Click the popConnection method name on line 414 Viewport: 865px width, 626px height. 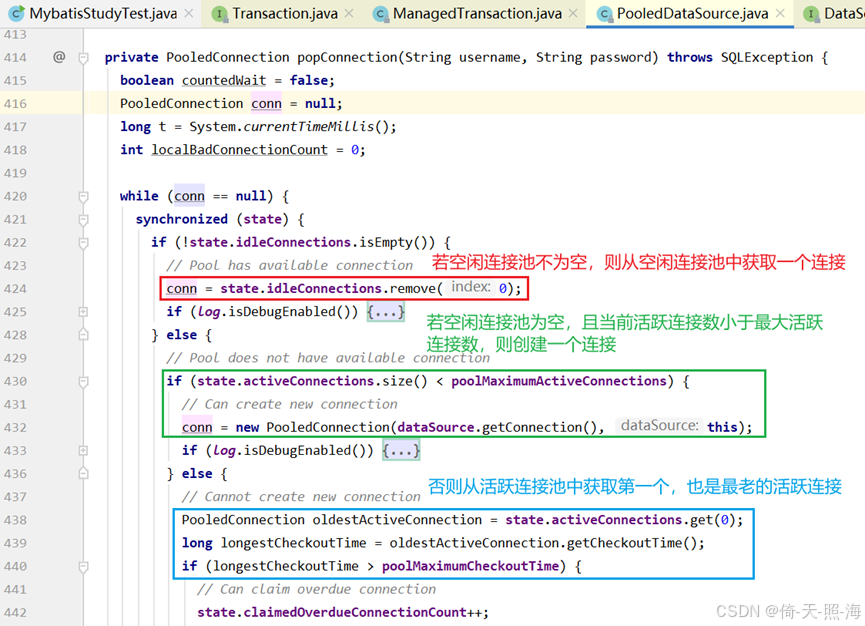pos(347,57)
